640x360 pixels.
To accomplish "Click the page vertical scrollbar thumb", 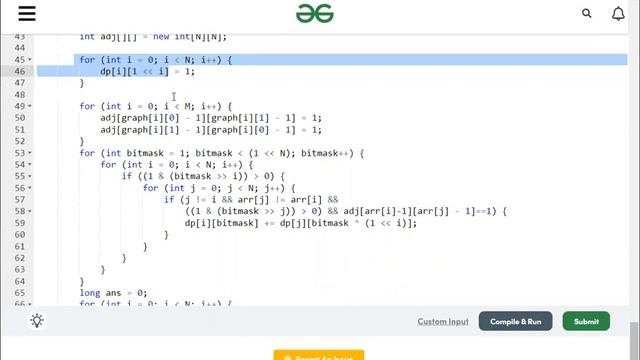I will pos(633,341).
